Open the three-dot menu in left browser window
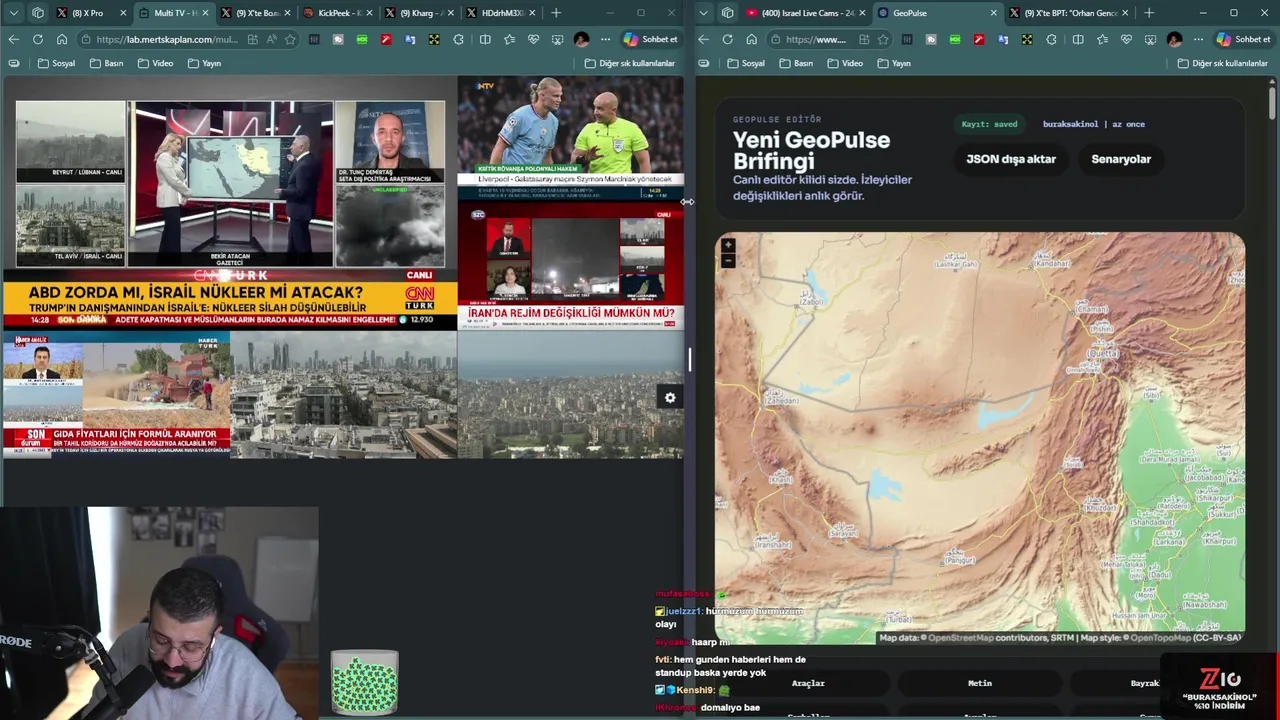The width and height of the screenshot is (1280, 720). (605, 39)
